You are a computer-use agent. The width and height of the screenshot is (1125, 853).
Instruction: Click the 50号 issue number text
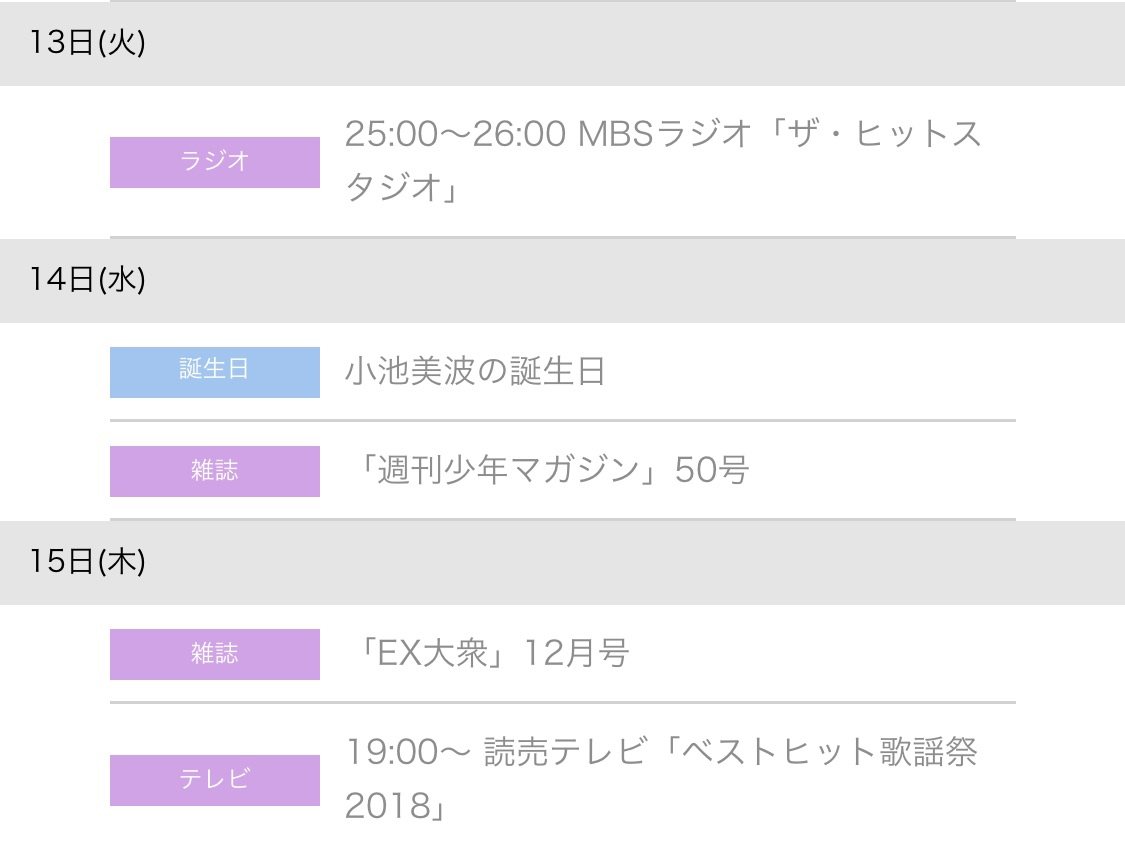pos(712,471)
